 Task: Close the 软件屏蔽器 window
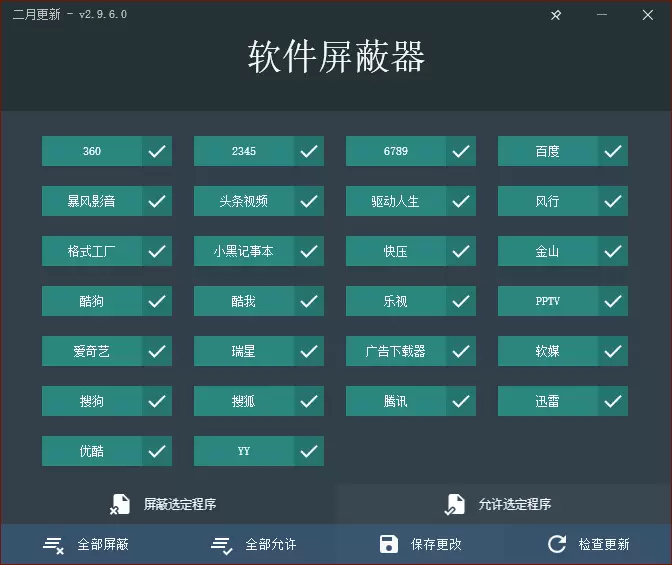[x=648, y=15]
